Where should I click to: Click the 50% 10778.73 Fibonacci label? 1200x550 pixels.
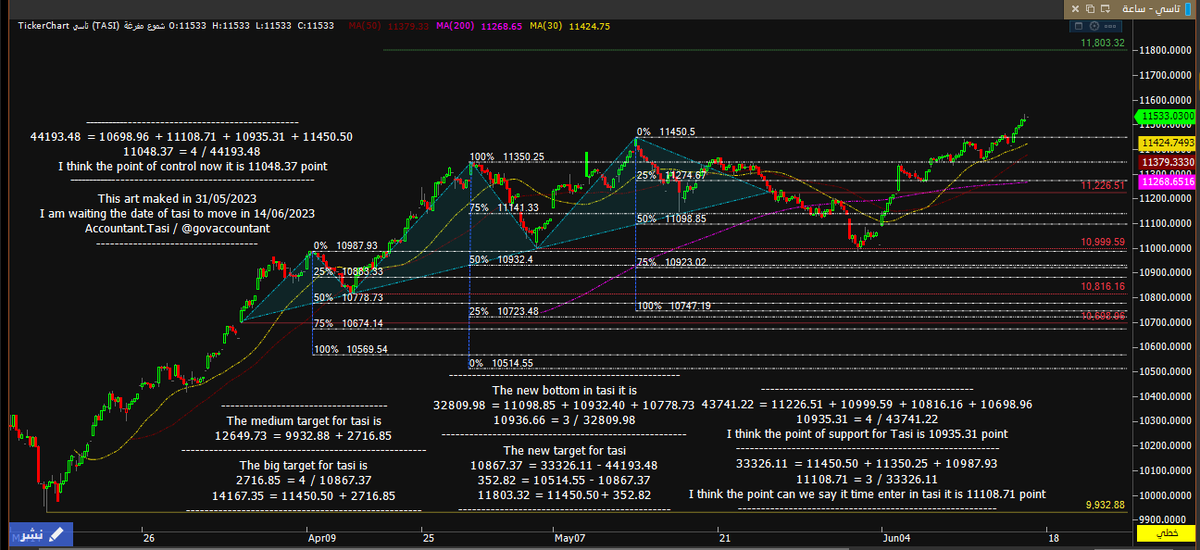pyautogui.click(x=349, y=297)
